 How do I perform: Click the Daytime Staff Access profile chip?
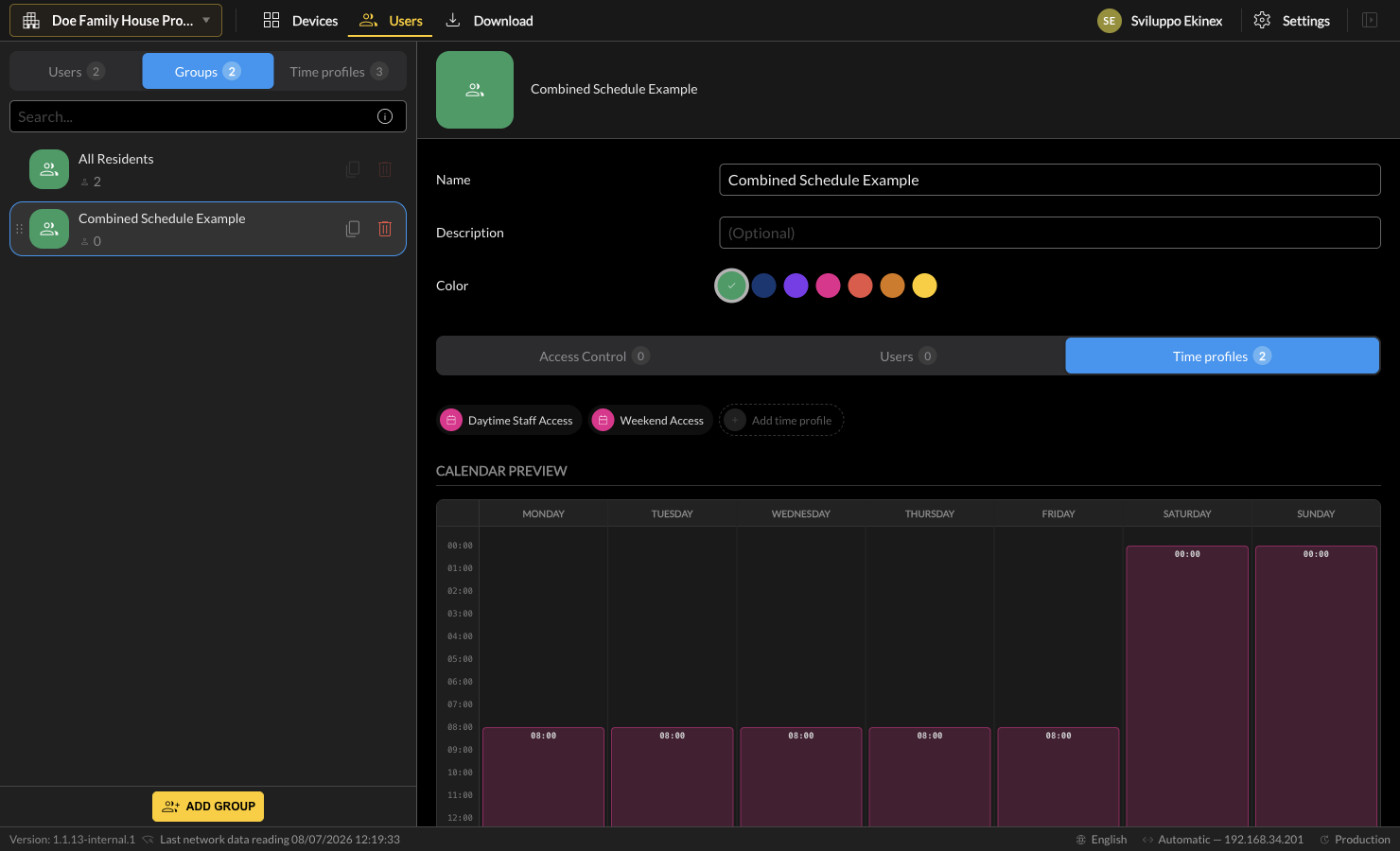(508, 421)
